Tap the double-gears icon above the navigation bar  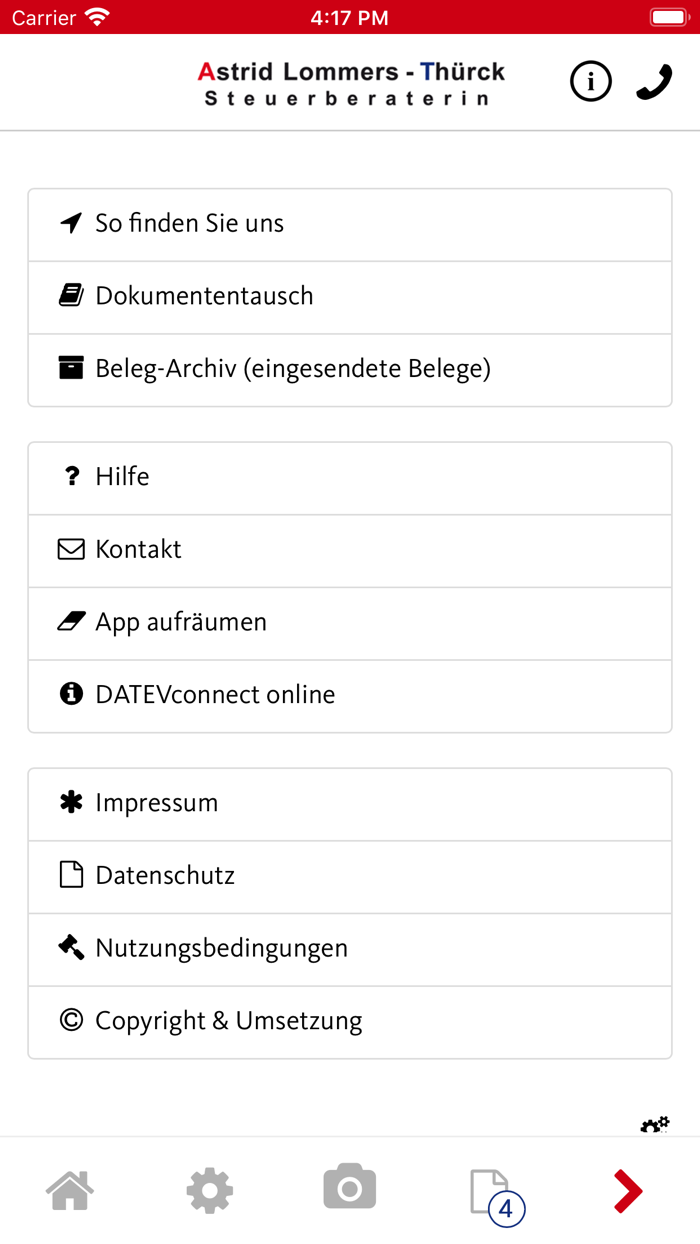click(655, 1124)
